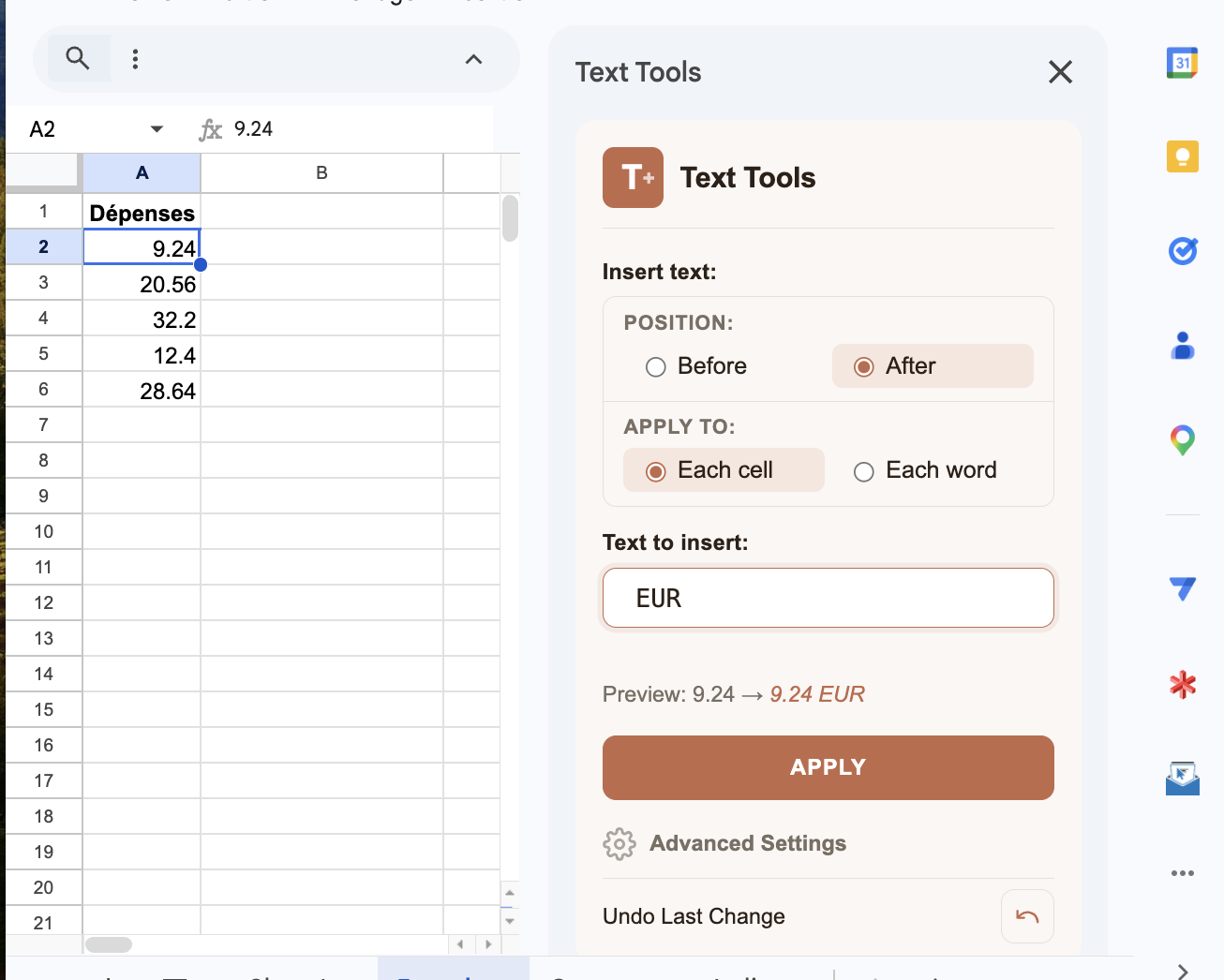Open the Google Contacts side panel
Image resolution: width=1224 pixels, height=980 pixels.
[x=1183, y=346]
